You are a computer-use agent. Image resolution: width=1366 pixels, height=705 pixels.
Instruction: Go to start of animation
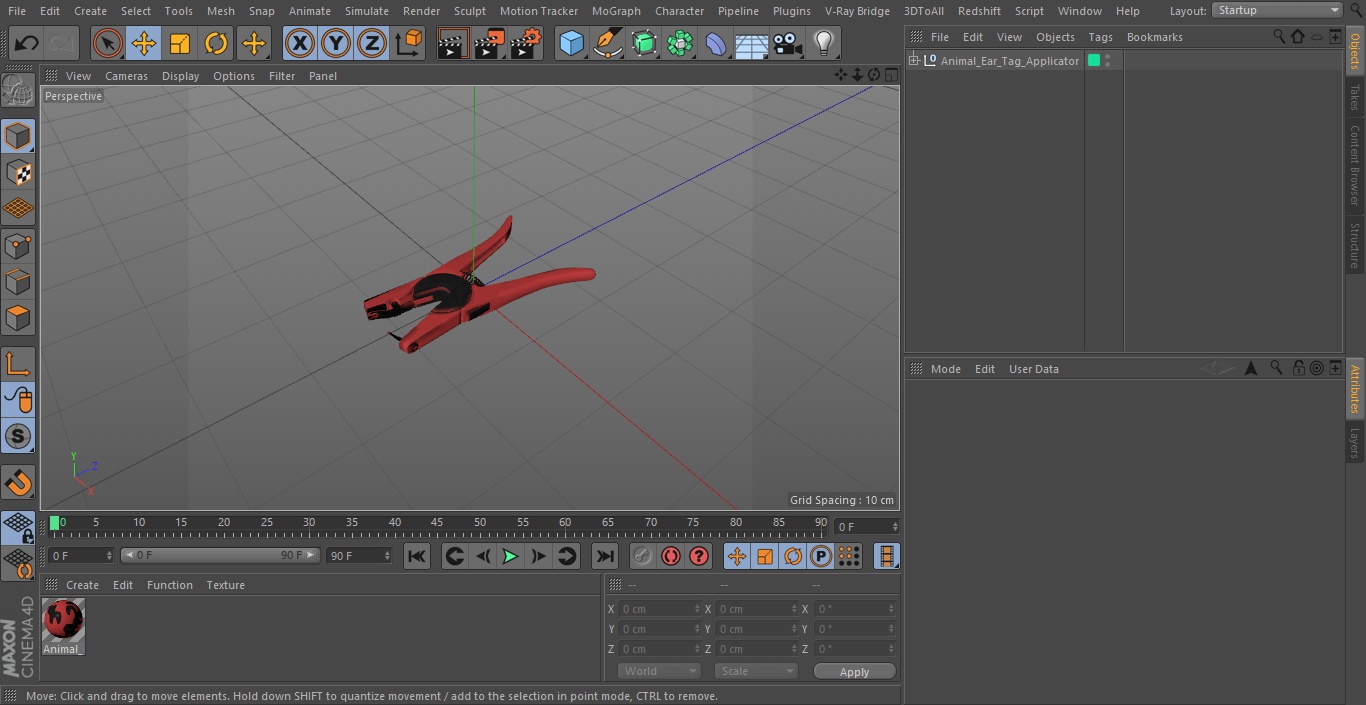click(x=417, y=557)
